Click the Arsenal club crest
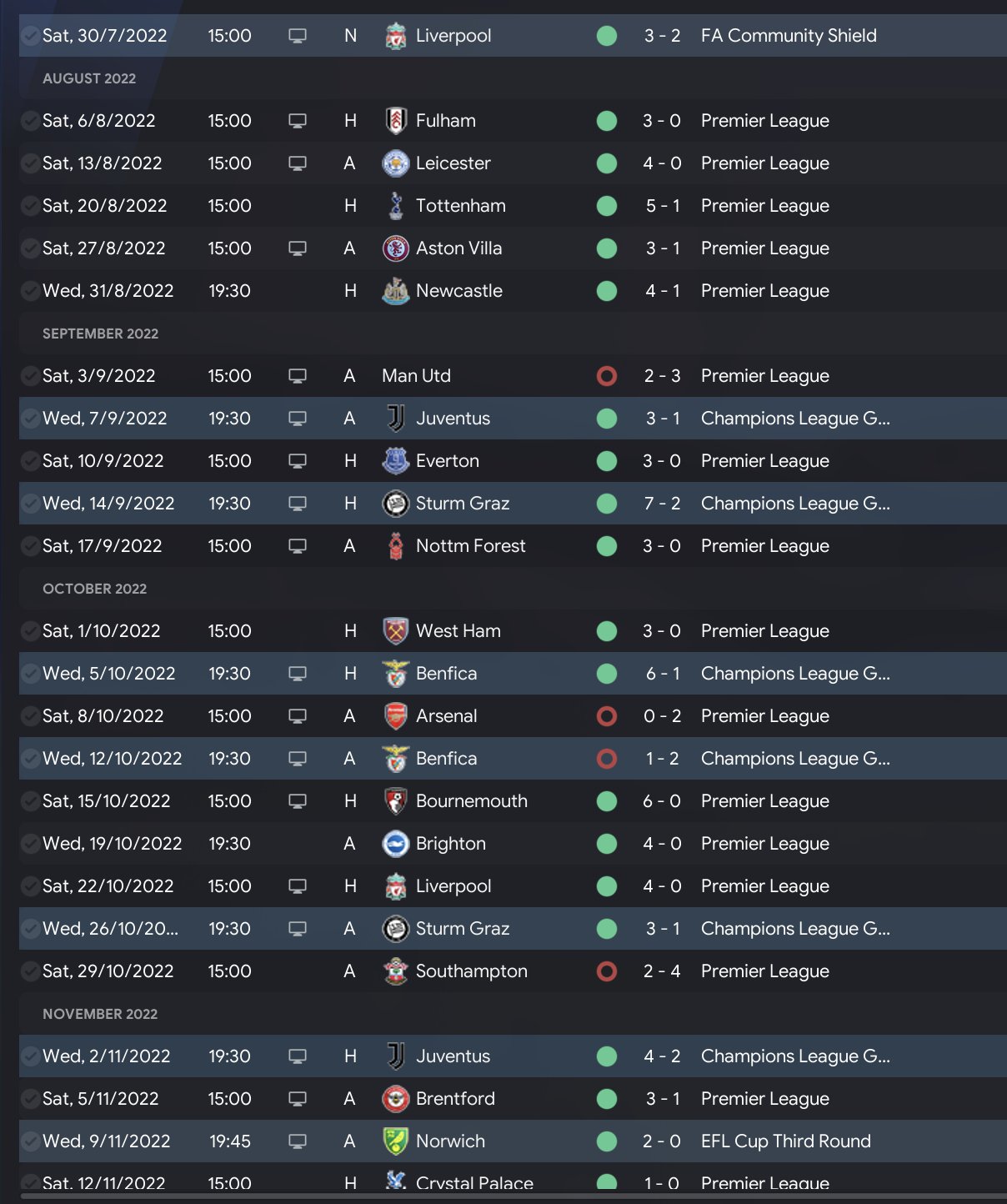Image resolution: width=1007 pixels, height=1204 pixels. coord(395,716)
